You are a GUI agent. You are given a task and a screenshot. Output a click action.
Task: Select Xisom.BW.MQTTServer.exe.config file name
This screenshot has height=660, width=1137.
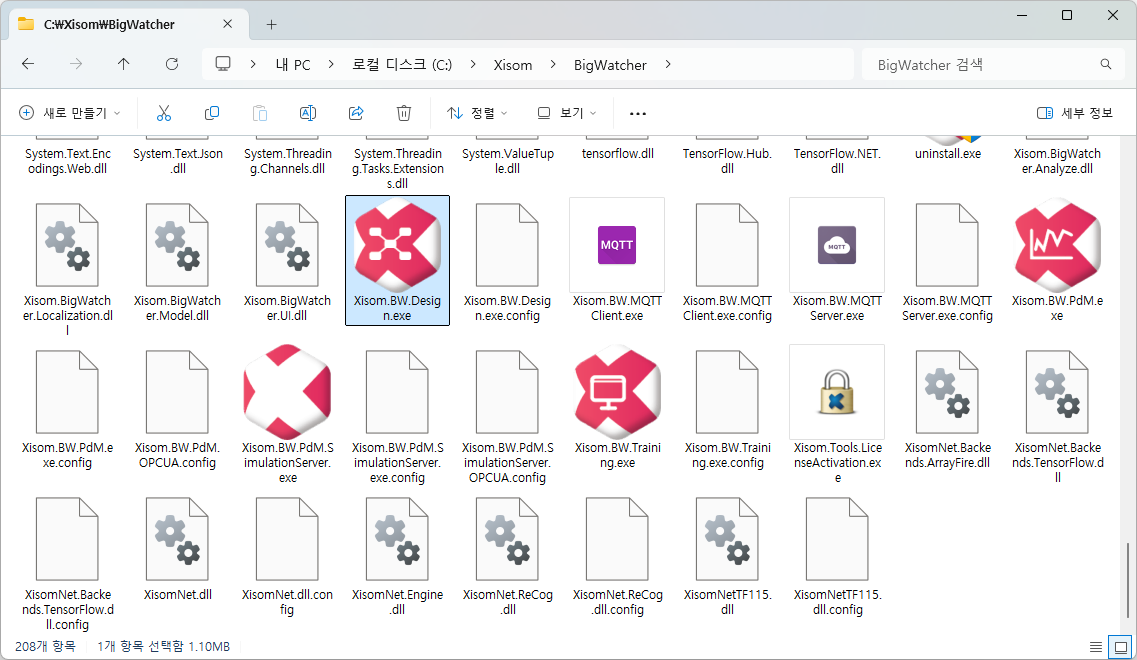point(947,308)
